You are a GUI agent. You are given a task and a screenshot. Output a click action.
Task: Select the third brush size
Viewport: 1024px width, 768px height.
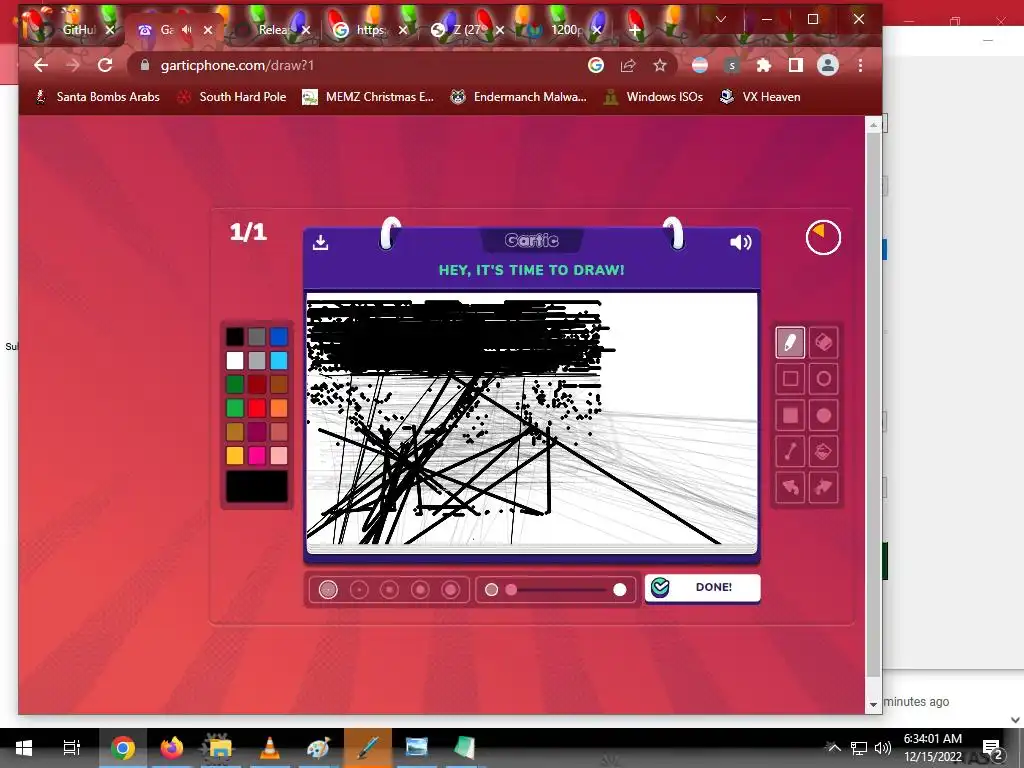pyautogui.click(x=389, y=590)
